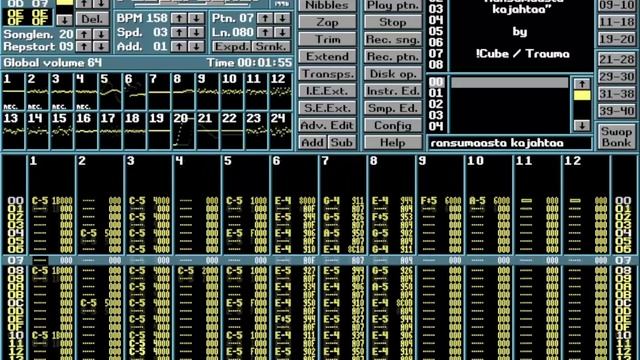Mute channel 10 via its scope
Viewport: 640px width, 360px height.
pyautogui.click(x=232, y=92)
